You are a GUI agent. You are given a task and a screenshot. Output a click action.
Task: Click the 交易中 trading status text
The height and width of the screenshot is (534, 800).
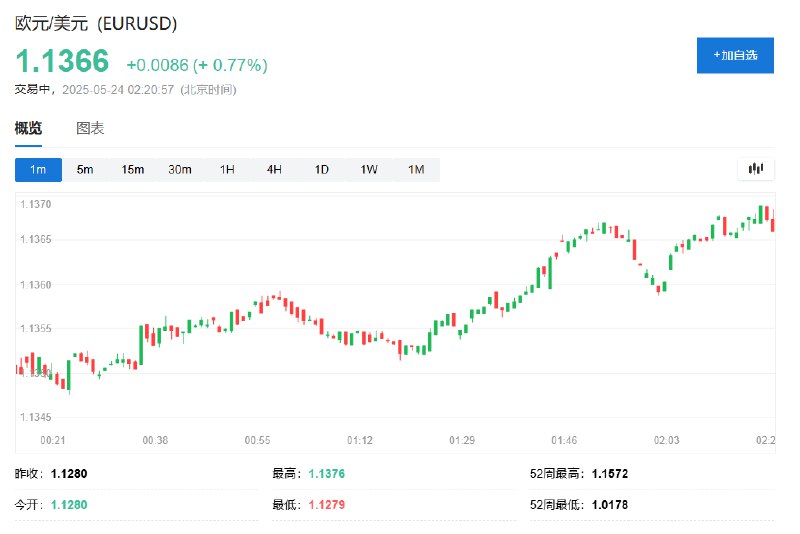click(32, 90)
